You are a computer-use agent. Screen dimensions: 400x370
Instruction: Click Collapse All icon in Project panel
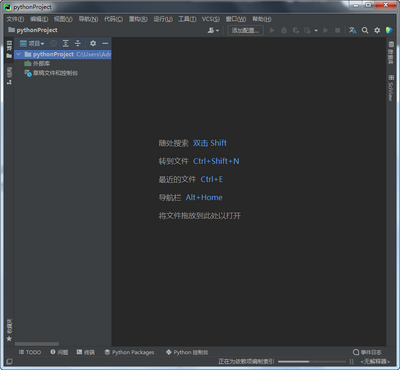pyautogui.click(x=78, y=43)
